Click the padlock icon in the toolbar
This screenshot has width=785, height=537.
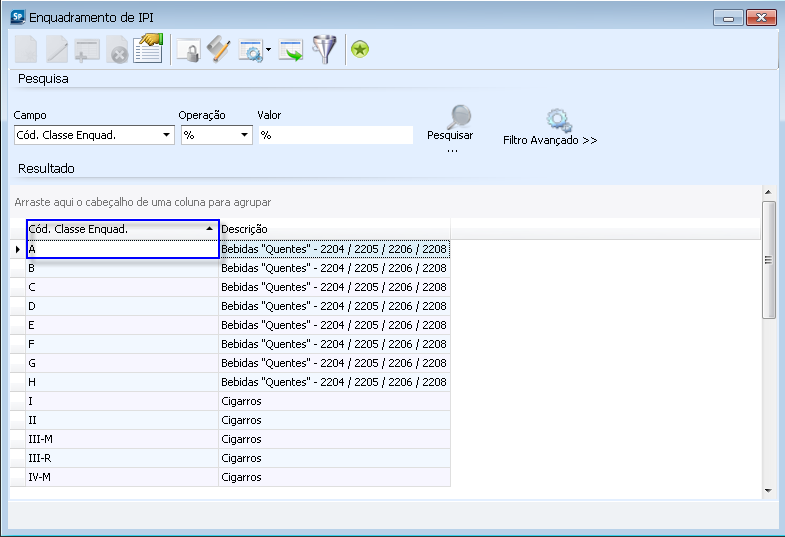coord(187,50)
